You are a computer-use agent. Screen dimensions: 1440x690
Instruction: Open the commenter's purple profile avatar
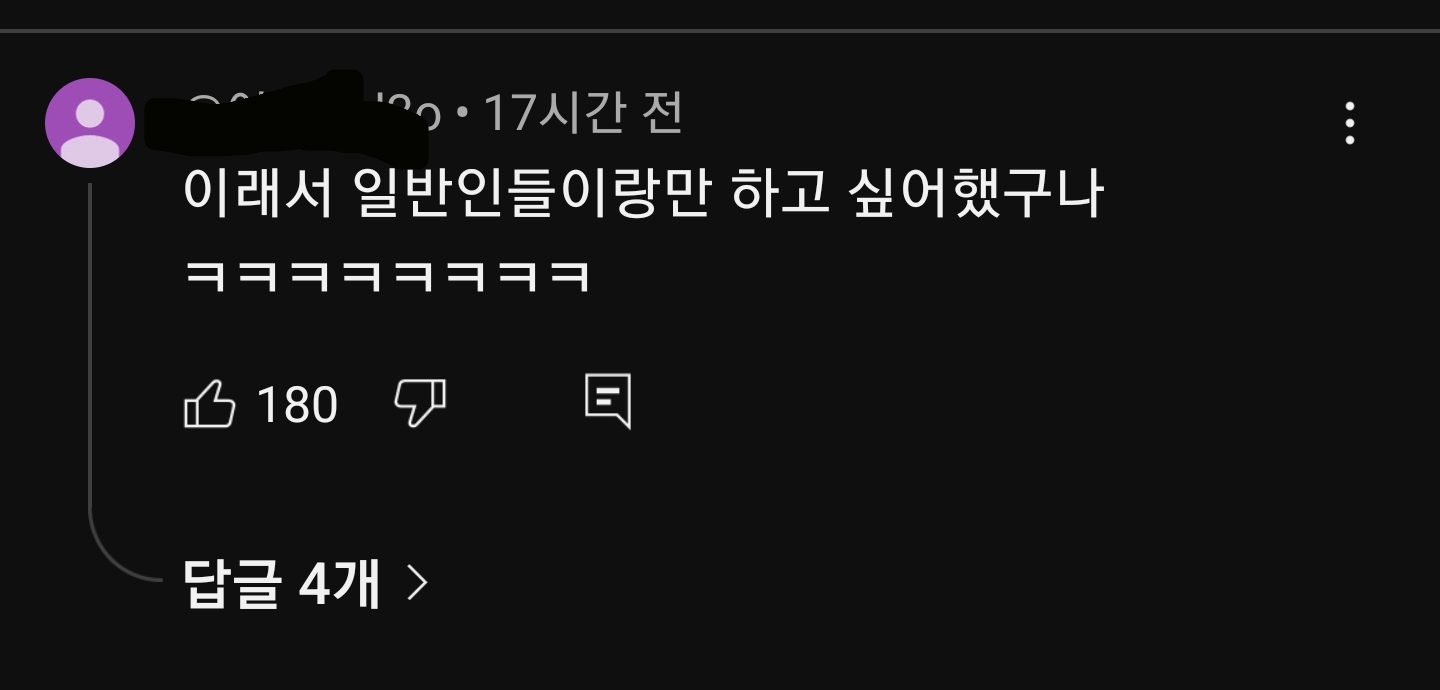[x=90, y=123]
